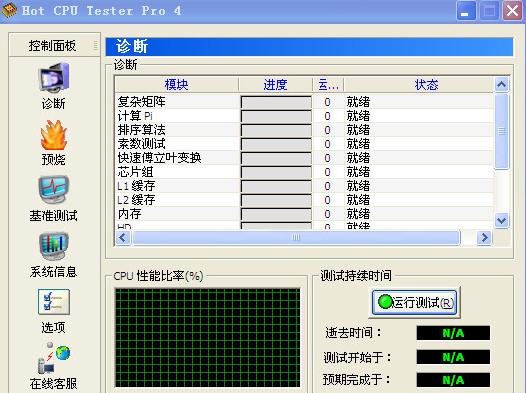Click the vertical scrollbar down arrow

(x=502, y=221)
